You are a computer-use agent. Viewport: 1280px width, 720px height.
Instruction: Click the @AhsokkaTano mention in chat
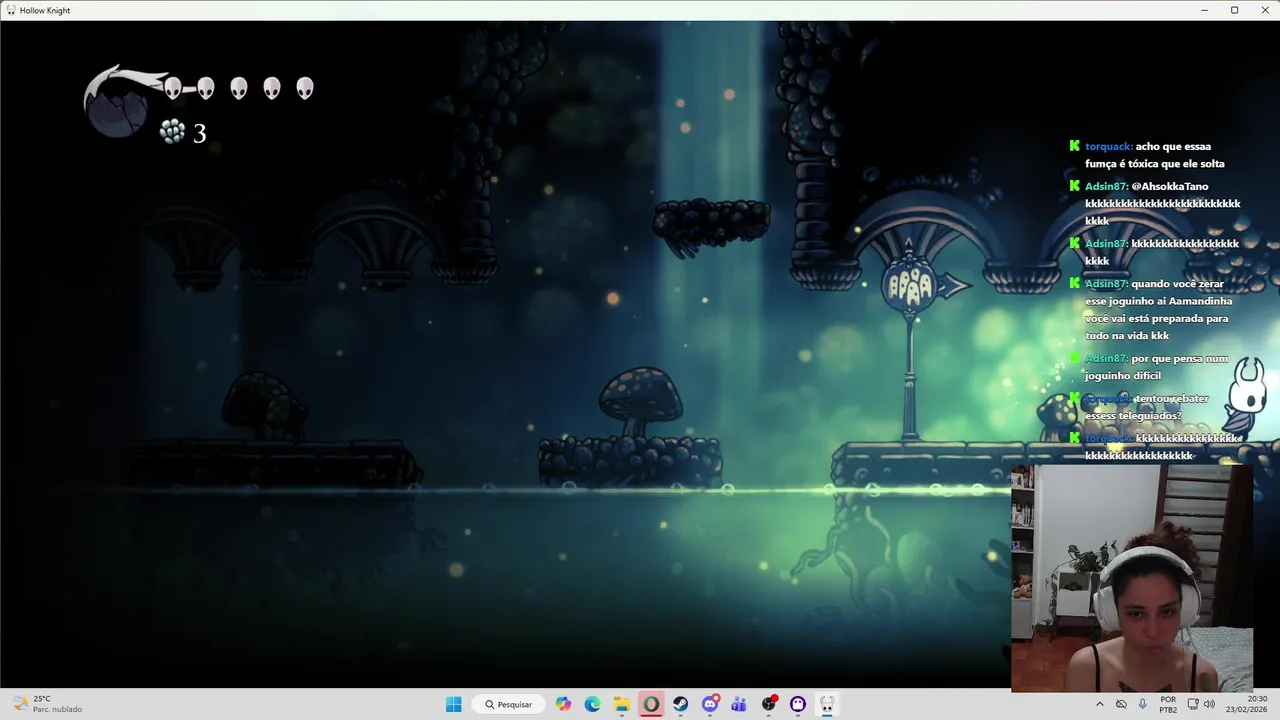[1170, 186]
